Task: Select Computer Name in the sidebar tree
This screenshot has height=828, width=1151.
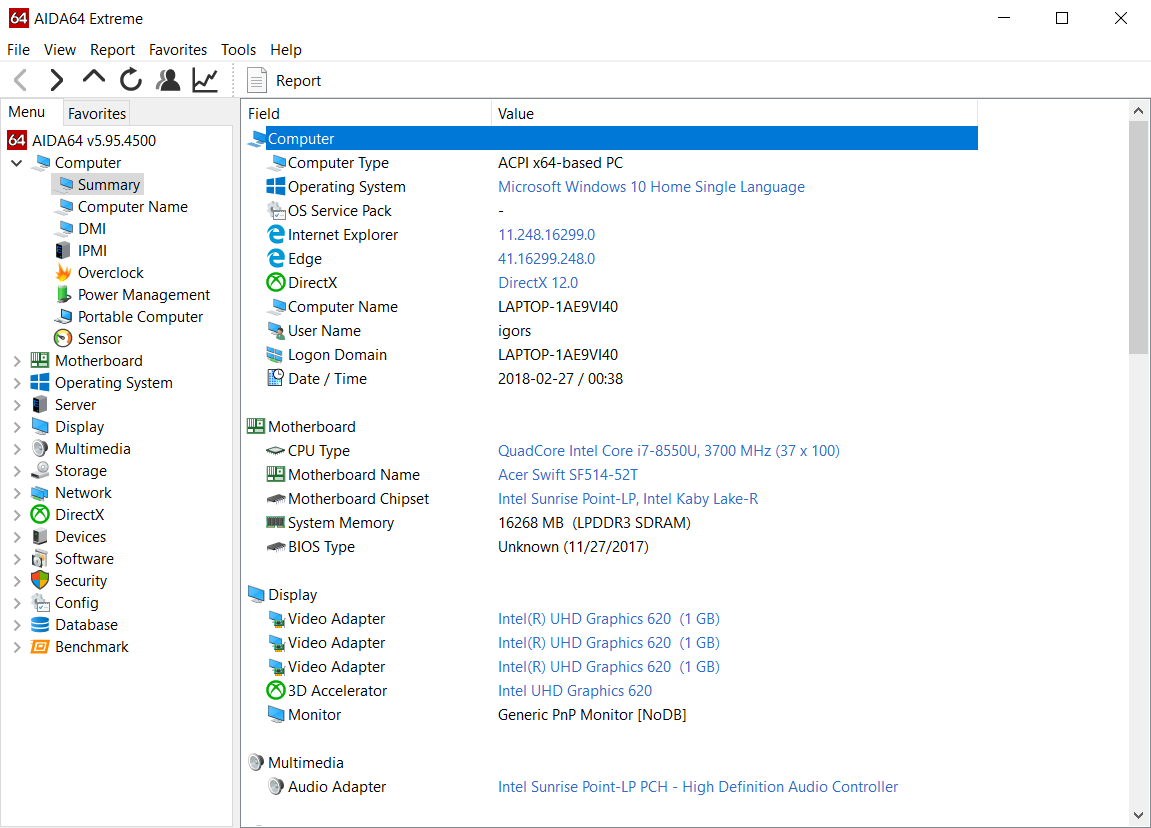Action: coord(132,207)
